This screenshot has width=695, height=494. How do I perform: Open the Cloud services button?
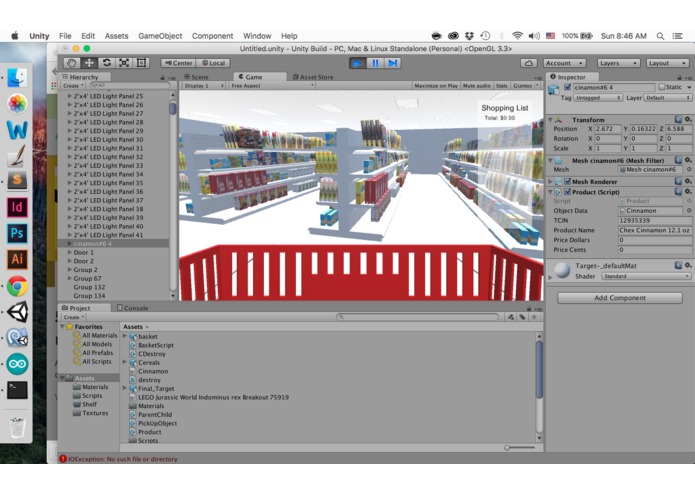[x=528, y=63]
